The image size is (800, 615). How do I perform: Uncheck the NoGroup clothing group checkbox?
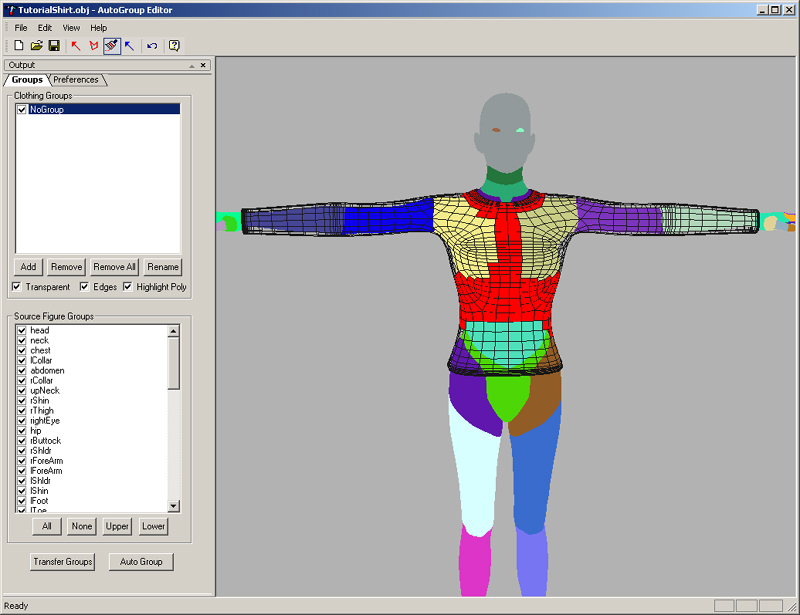[21, 109]
